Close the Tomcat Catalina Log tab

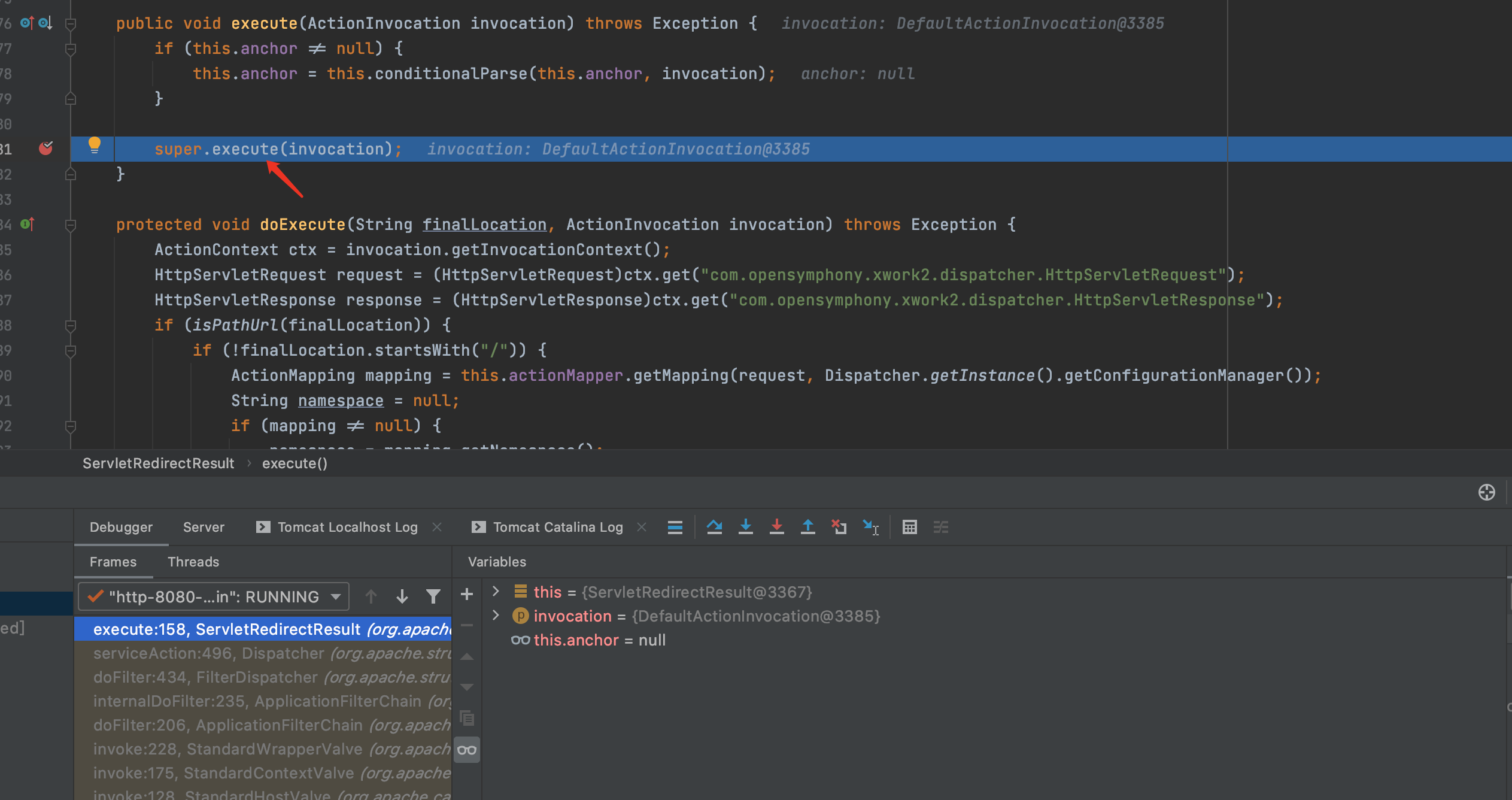click(642, 527)
